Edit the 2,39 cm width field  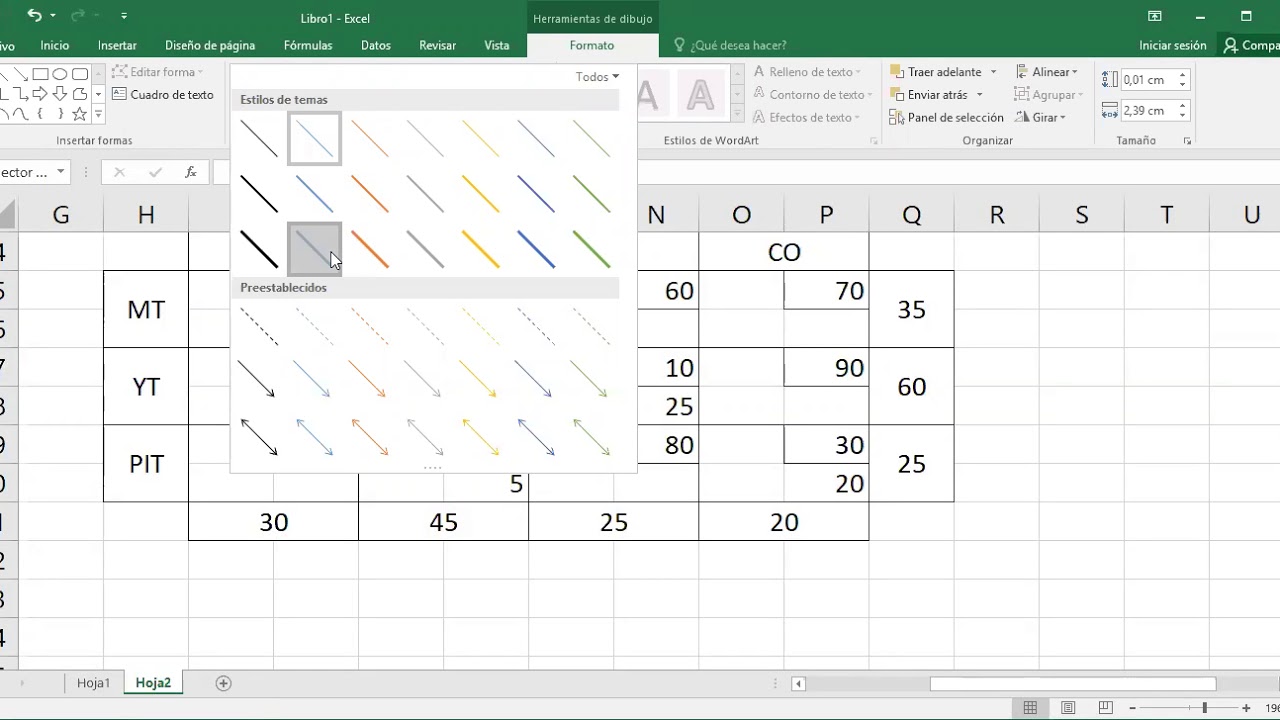1147,111
